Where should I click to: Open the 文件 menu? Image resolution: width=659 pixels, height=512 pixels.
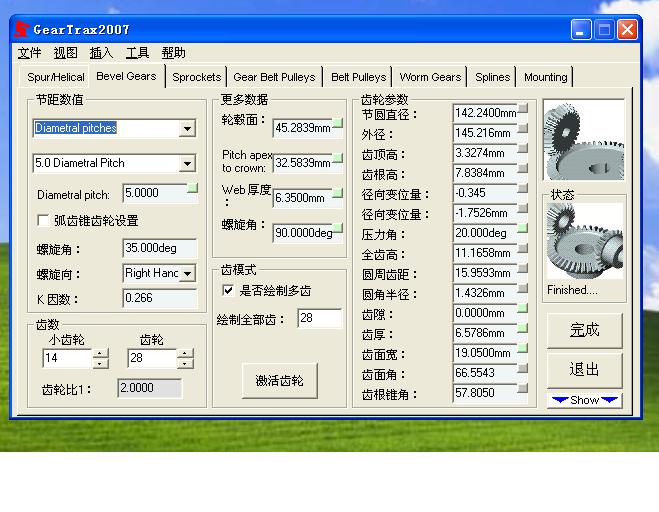[29, 53]
